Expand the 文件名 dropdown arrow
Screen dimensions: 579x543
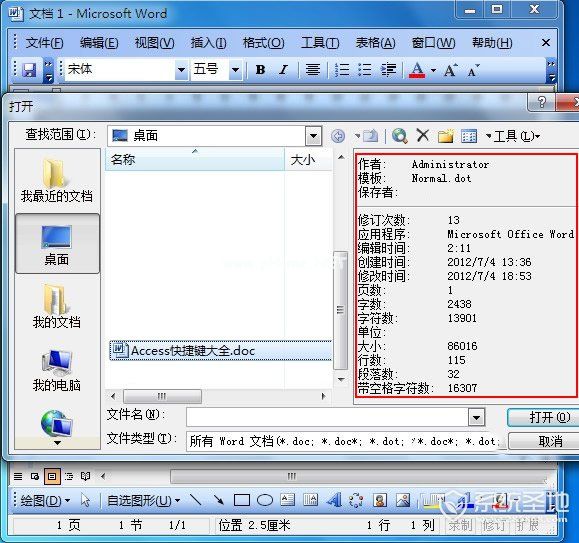[x=476, y=417]
